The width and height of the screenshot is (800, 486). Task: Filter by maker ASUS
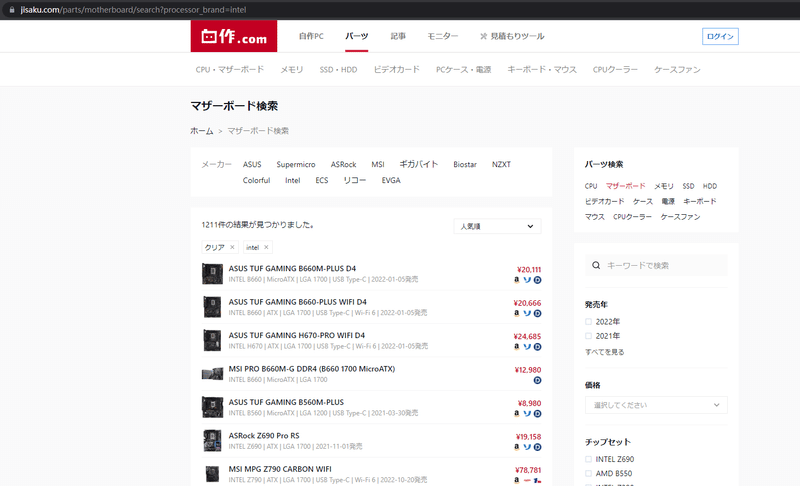click(252, 164)
